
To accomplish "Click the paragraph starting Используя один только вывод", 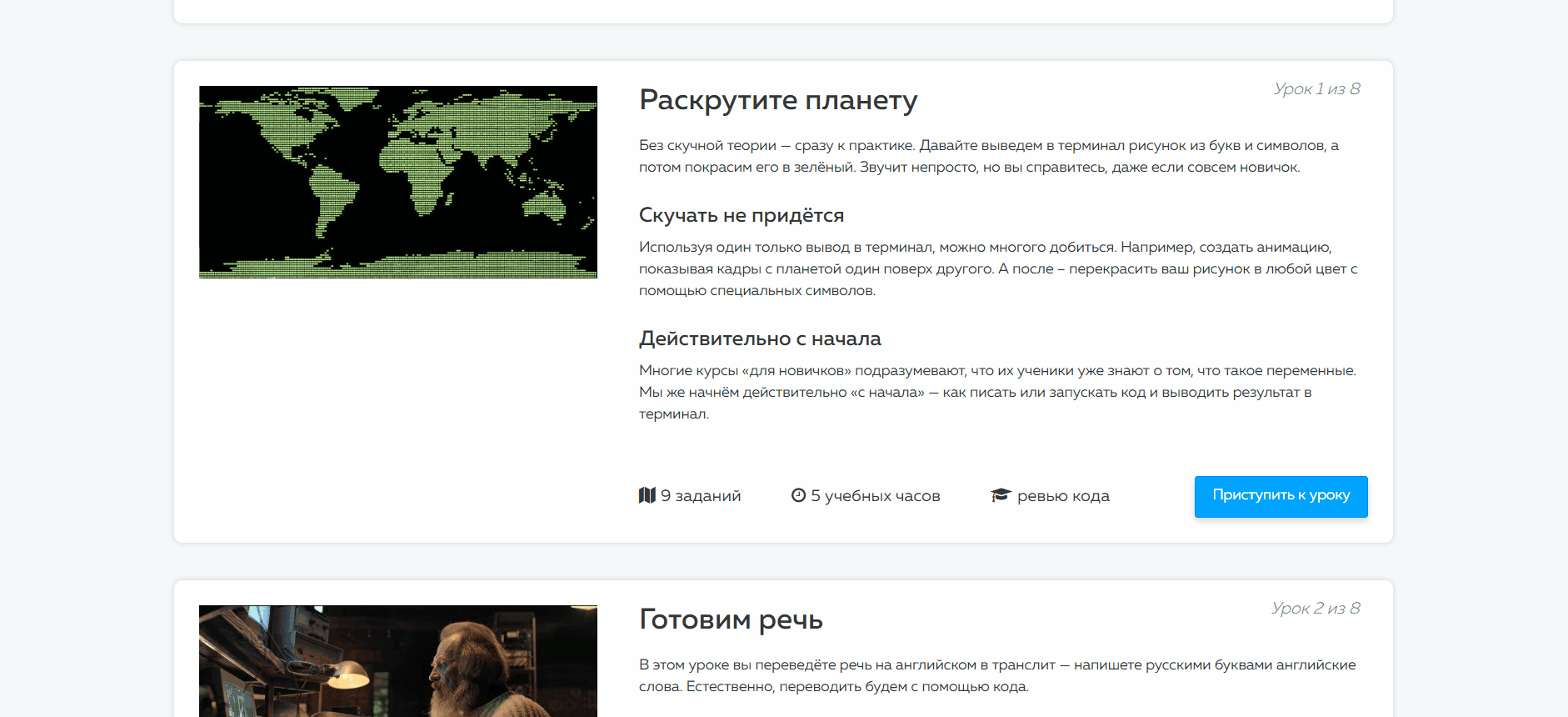I will click(x=998, y=268).
